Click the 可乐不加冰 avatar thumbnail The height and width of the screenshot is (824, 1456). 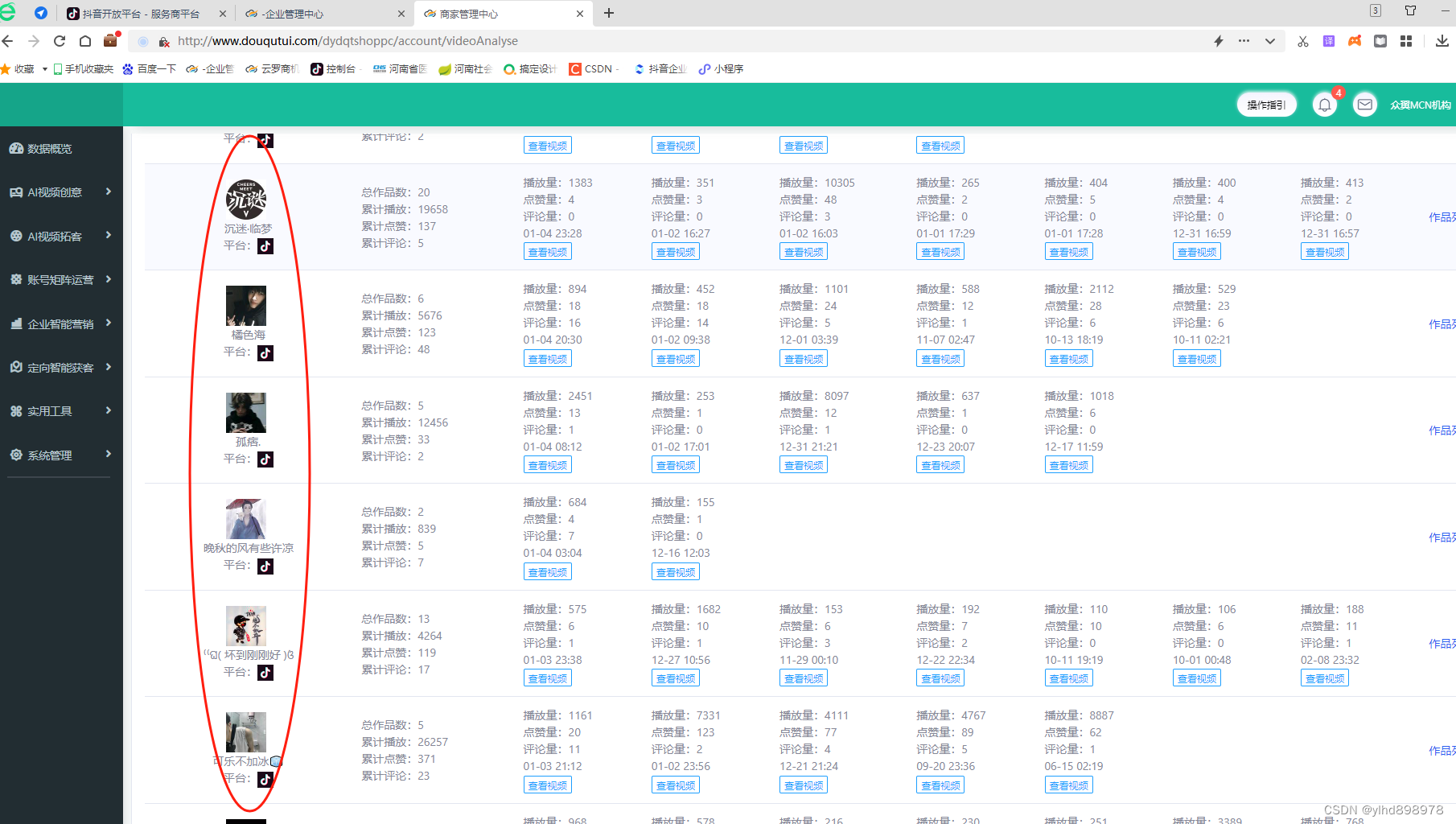pyautogui.click(x=246, y=732)
